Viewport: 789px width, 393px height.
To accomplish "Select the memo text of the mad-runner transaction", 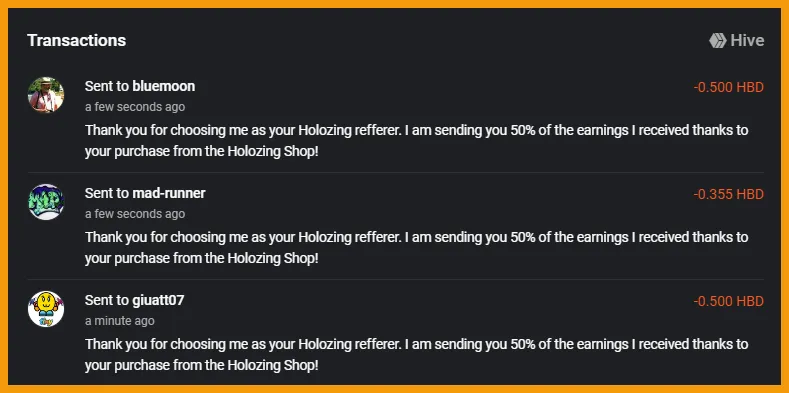I will 417,248.
